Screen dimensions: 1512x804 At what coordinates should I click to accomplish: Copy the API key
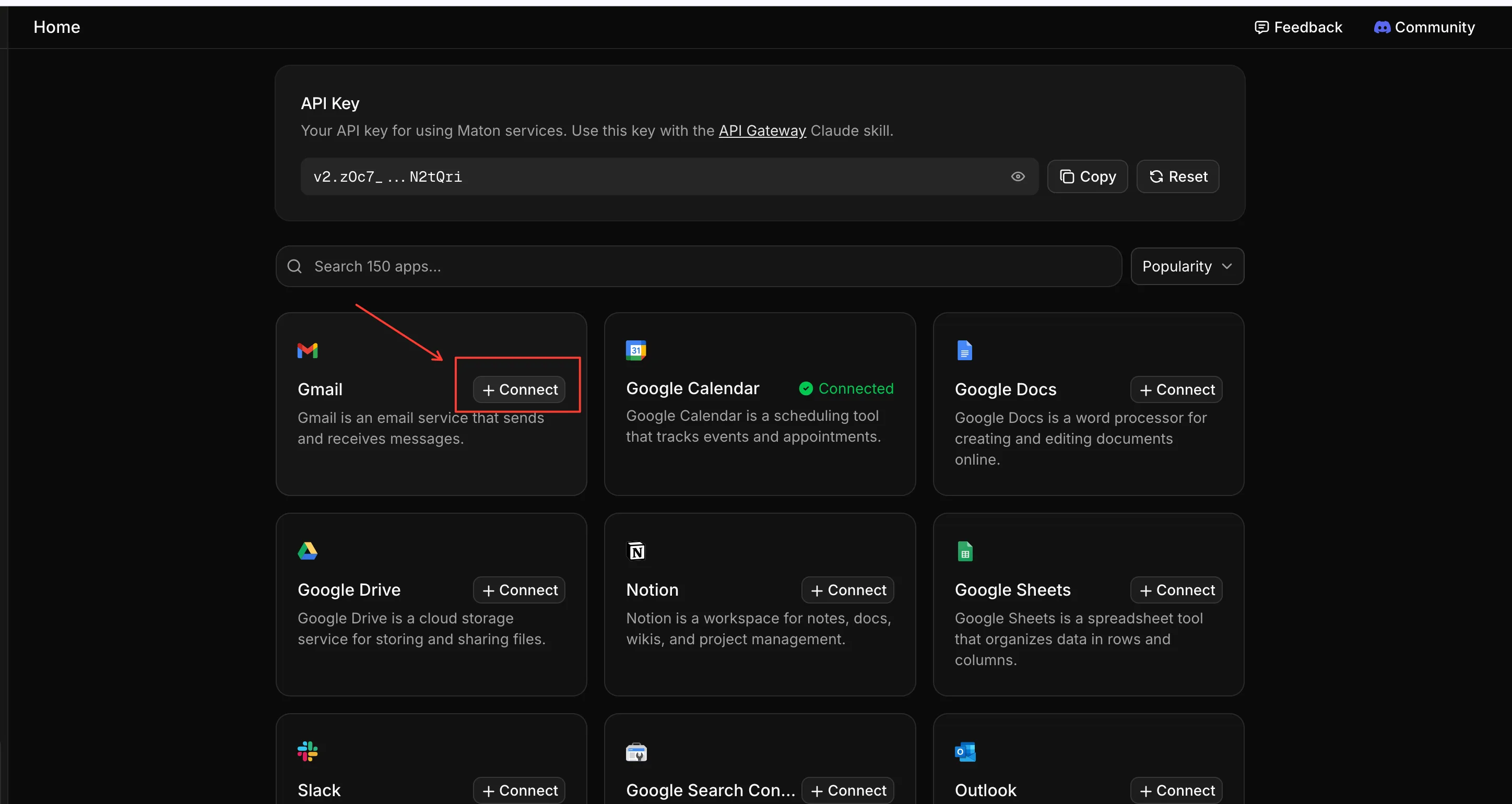pos(1087,176)
